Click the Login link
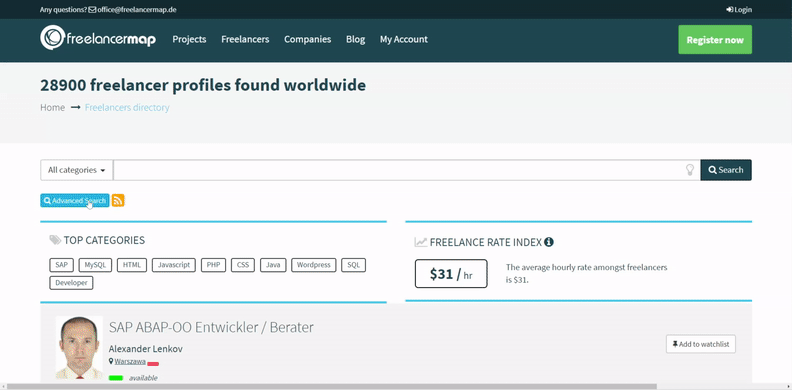The image size is (792, 390). [x=739, y=10]
